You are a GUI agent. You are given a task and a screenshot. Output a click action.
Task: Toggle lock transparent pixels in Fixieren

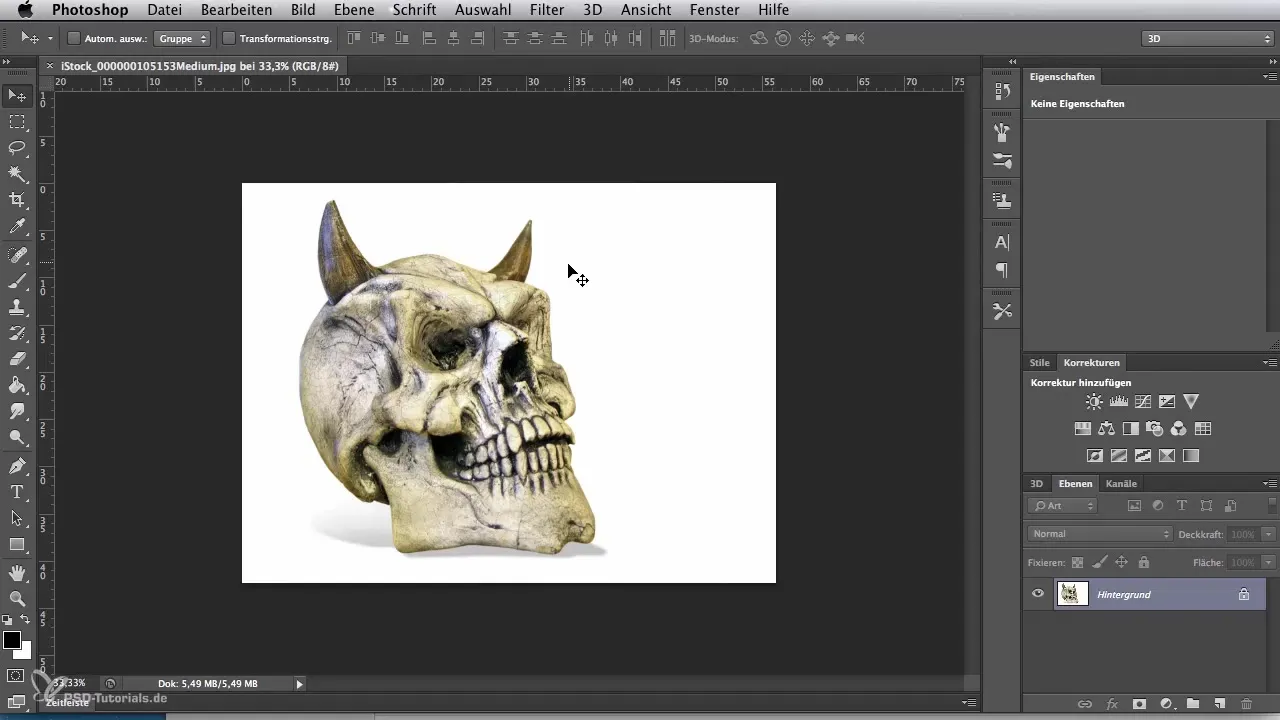(1077, 563)
